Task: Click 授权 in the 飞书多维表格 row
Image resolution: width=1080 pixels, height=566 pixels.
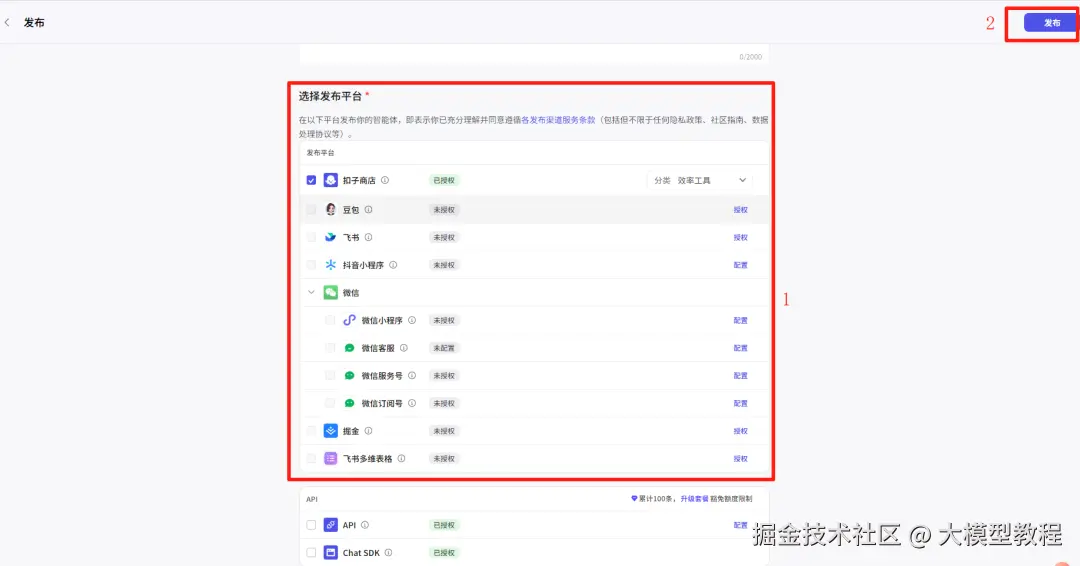Action: pos(740,459)
